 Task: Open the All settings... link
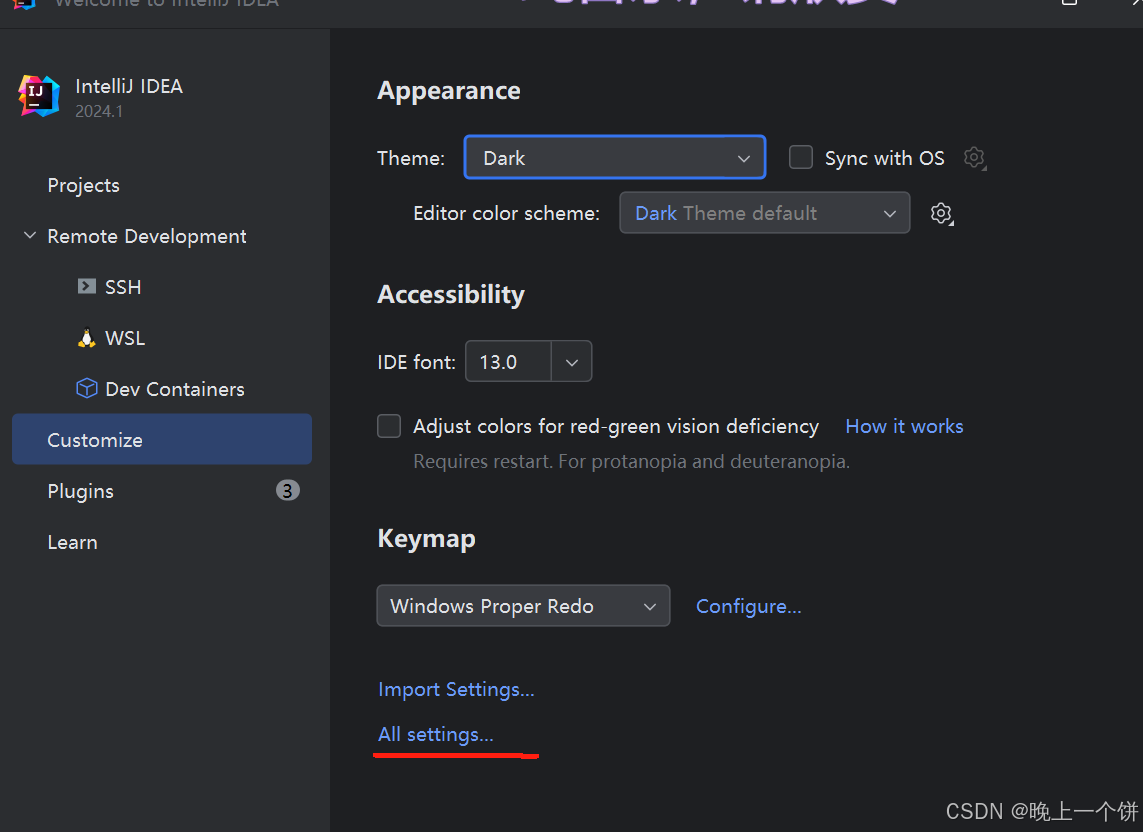tap(436, 734)
